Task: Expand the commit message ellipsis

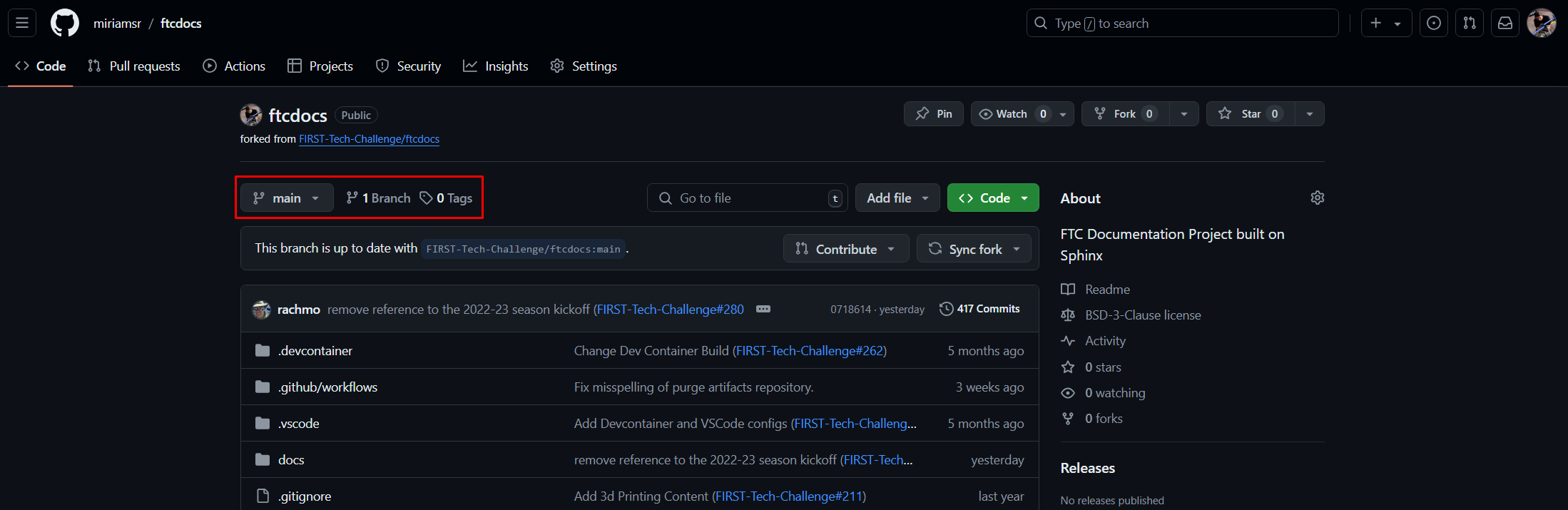Action: tap(763, 309)
